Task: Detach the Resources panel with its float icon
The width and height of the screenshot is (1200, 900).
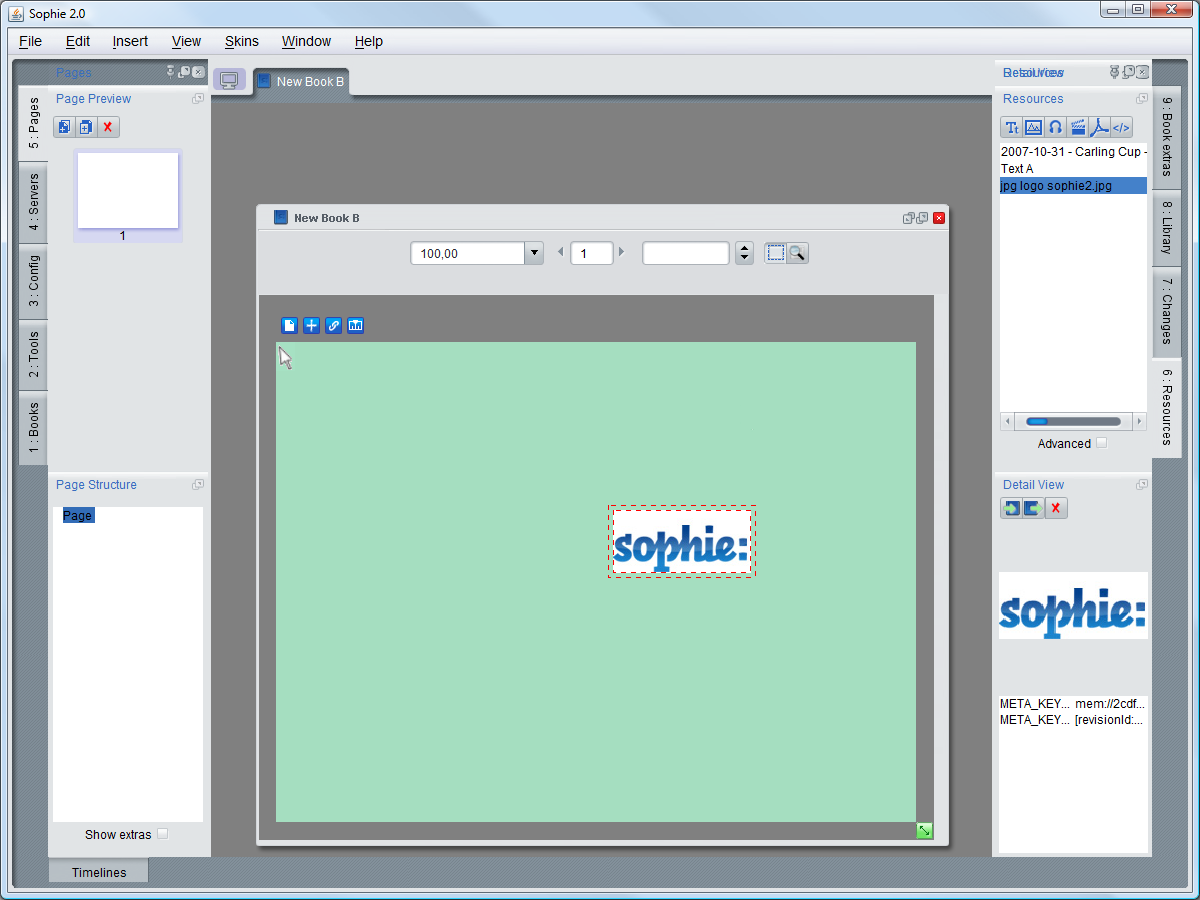Action: point(1142,98)
